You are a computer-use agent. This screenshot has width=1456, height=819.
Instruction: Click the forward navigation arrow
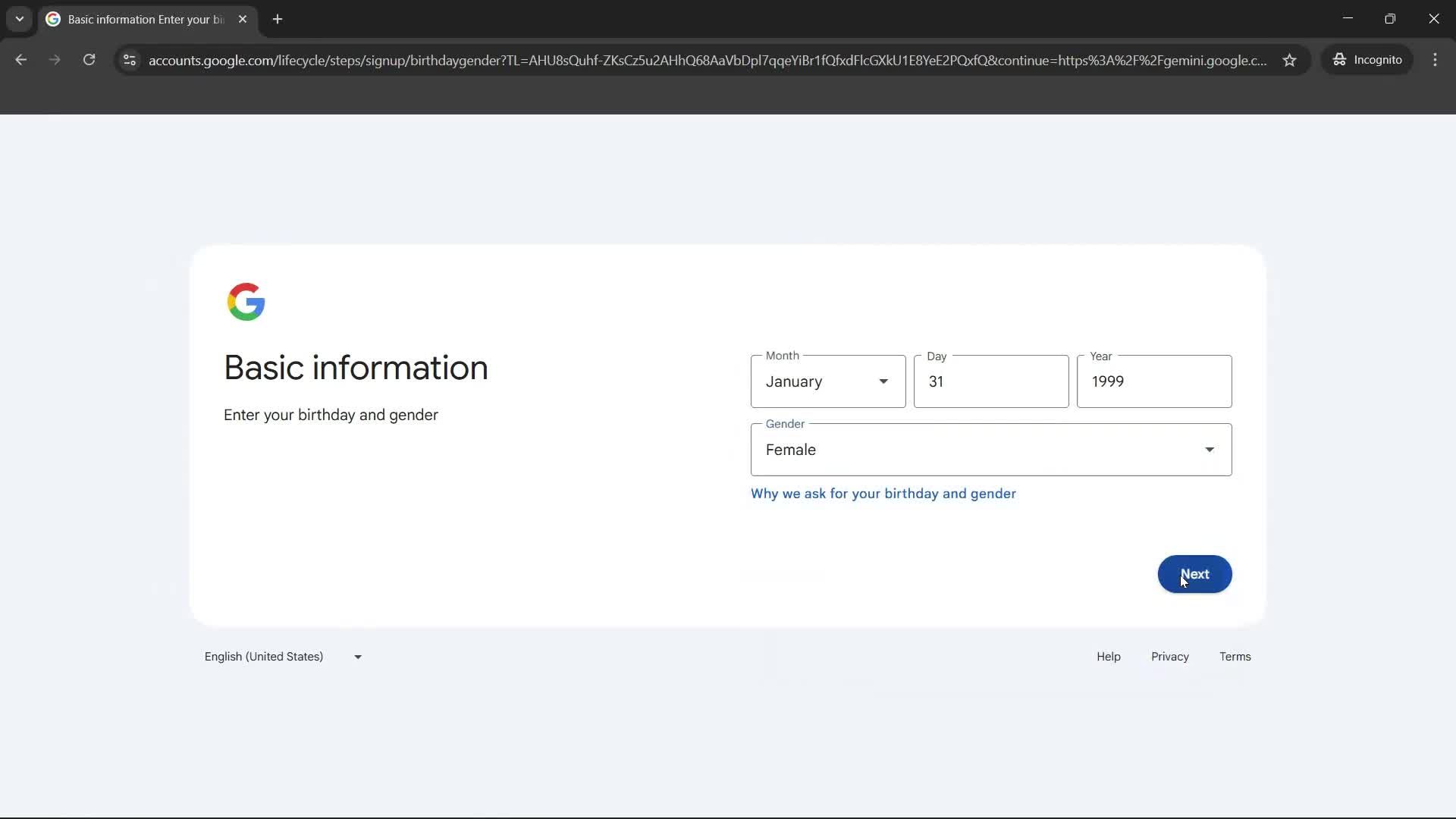(x=54, y=60)
